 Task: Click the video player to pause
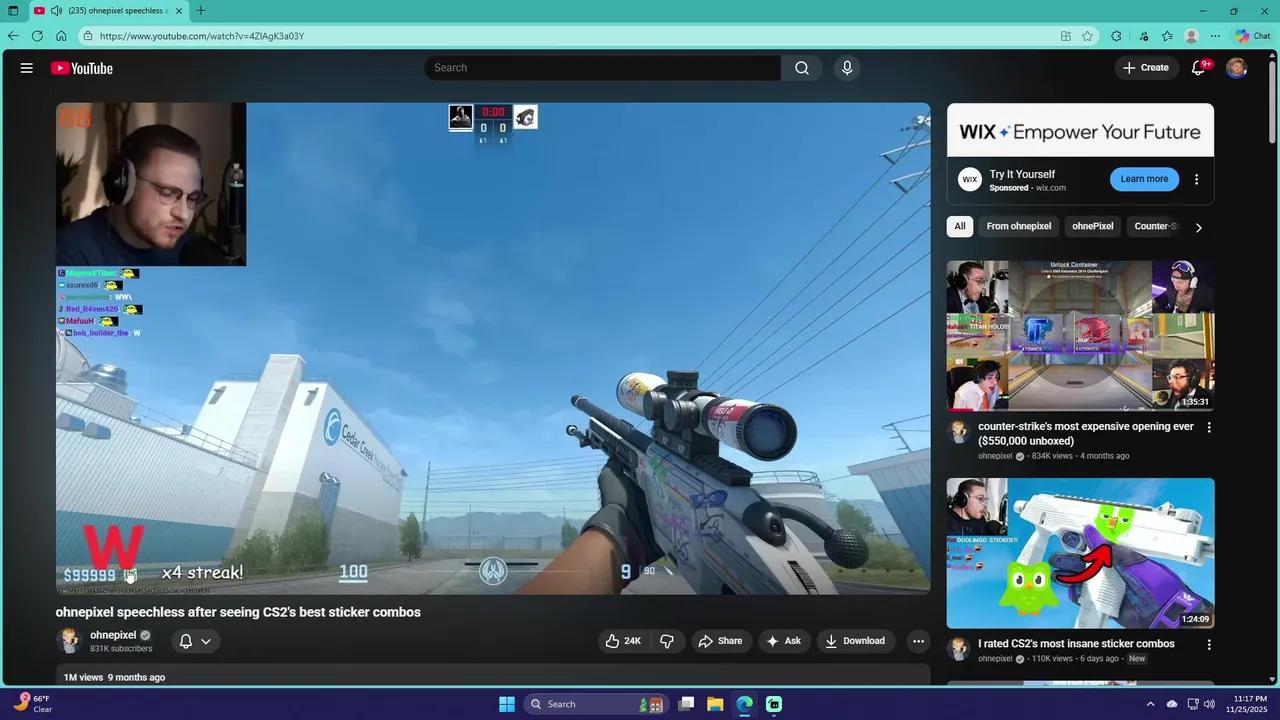point(493,348)
